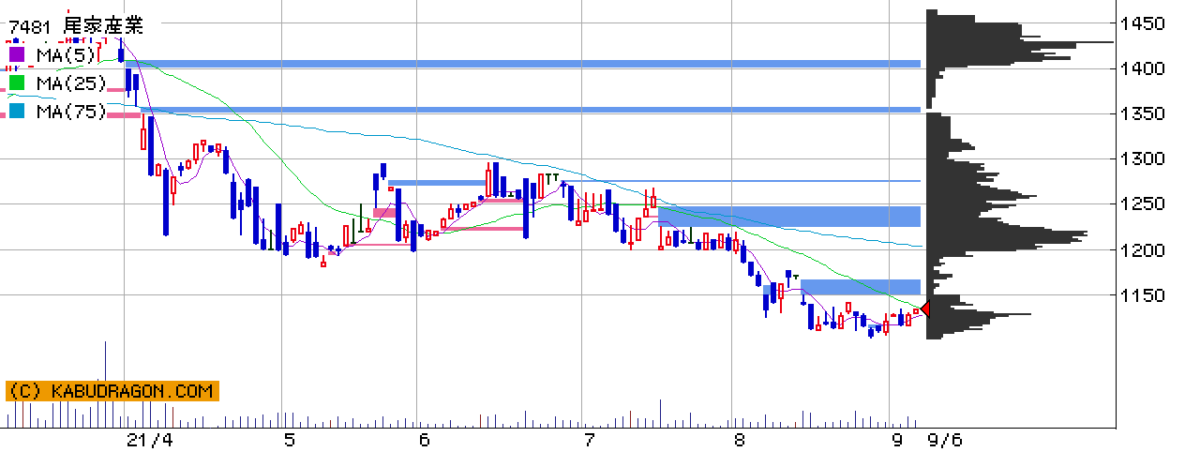
Task: Click the purple MA(5) legend swatch
Action: [16, 54]
